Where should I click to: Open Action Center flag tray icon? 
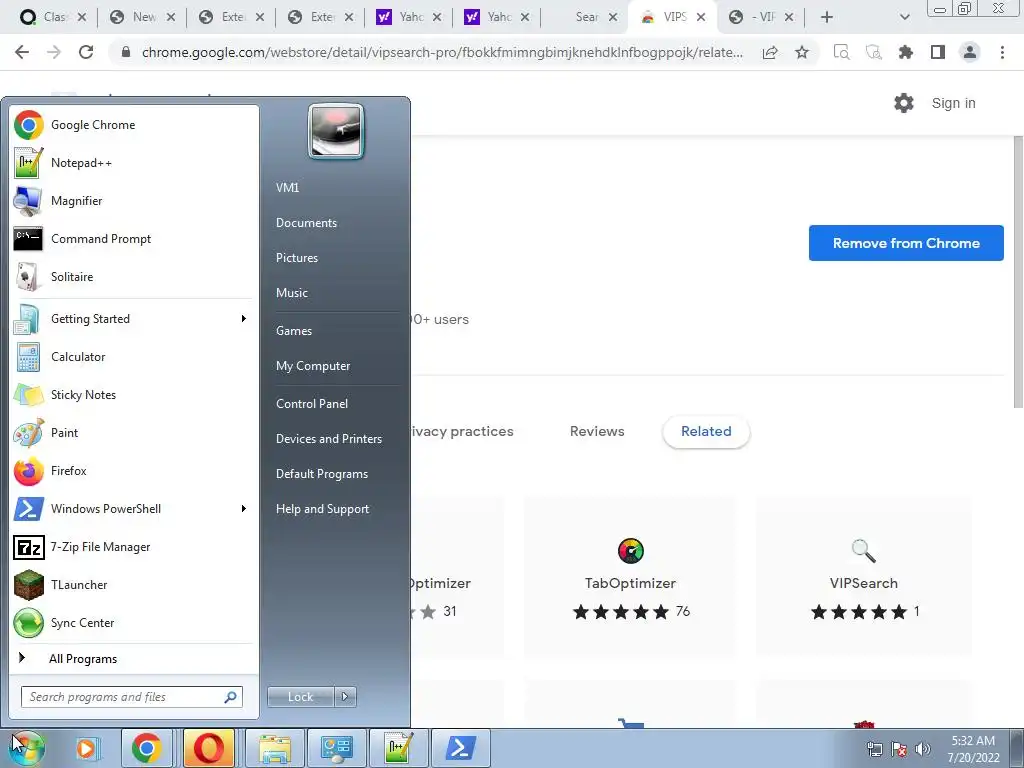click(899, 749)
